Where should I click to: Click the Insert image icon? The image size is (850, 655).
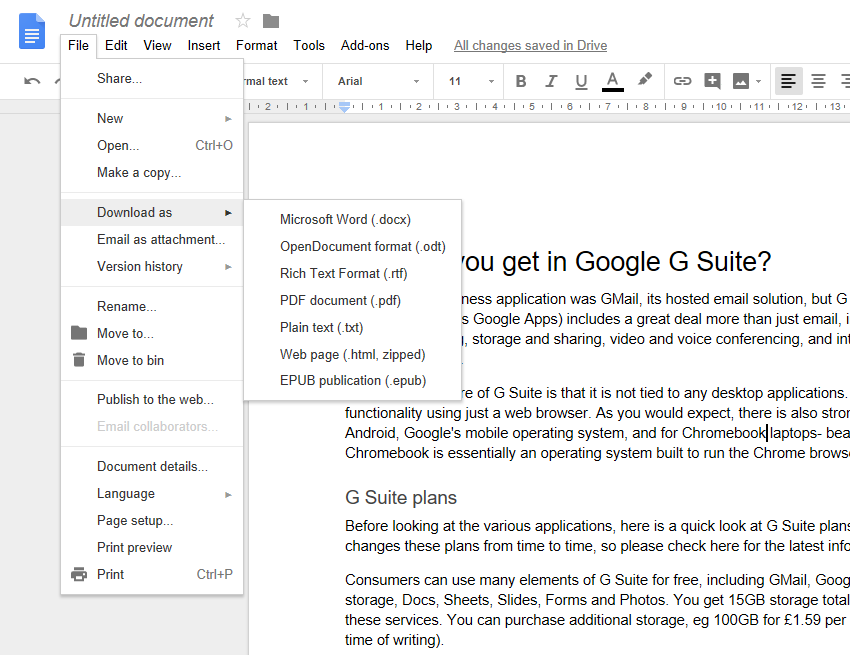(x=741, y=81)
